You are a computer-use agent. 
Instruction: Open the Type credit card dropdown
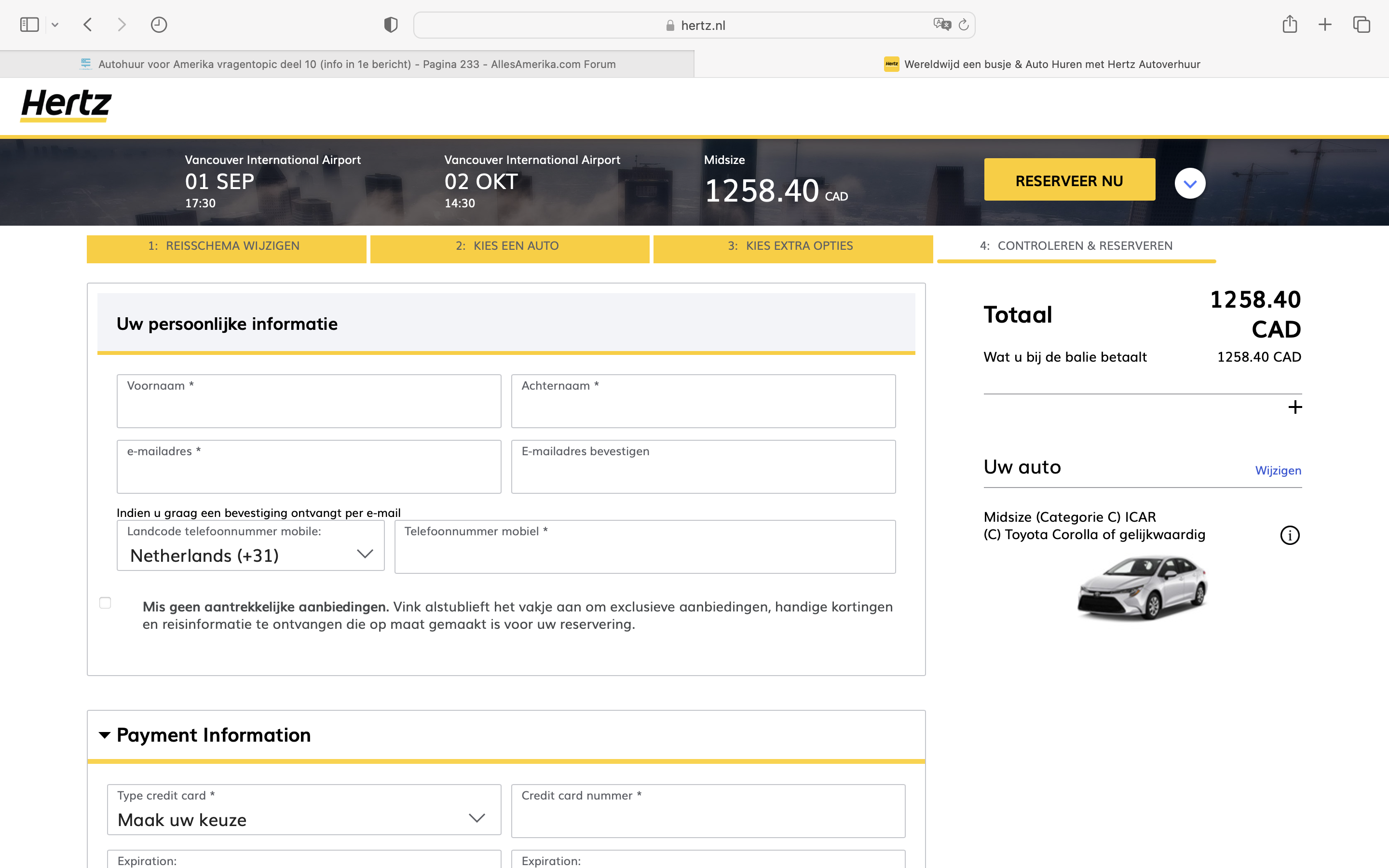click(x=304, y=811)
